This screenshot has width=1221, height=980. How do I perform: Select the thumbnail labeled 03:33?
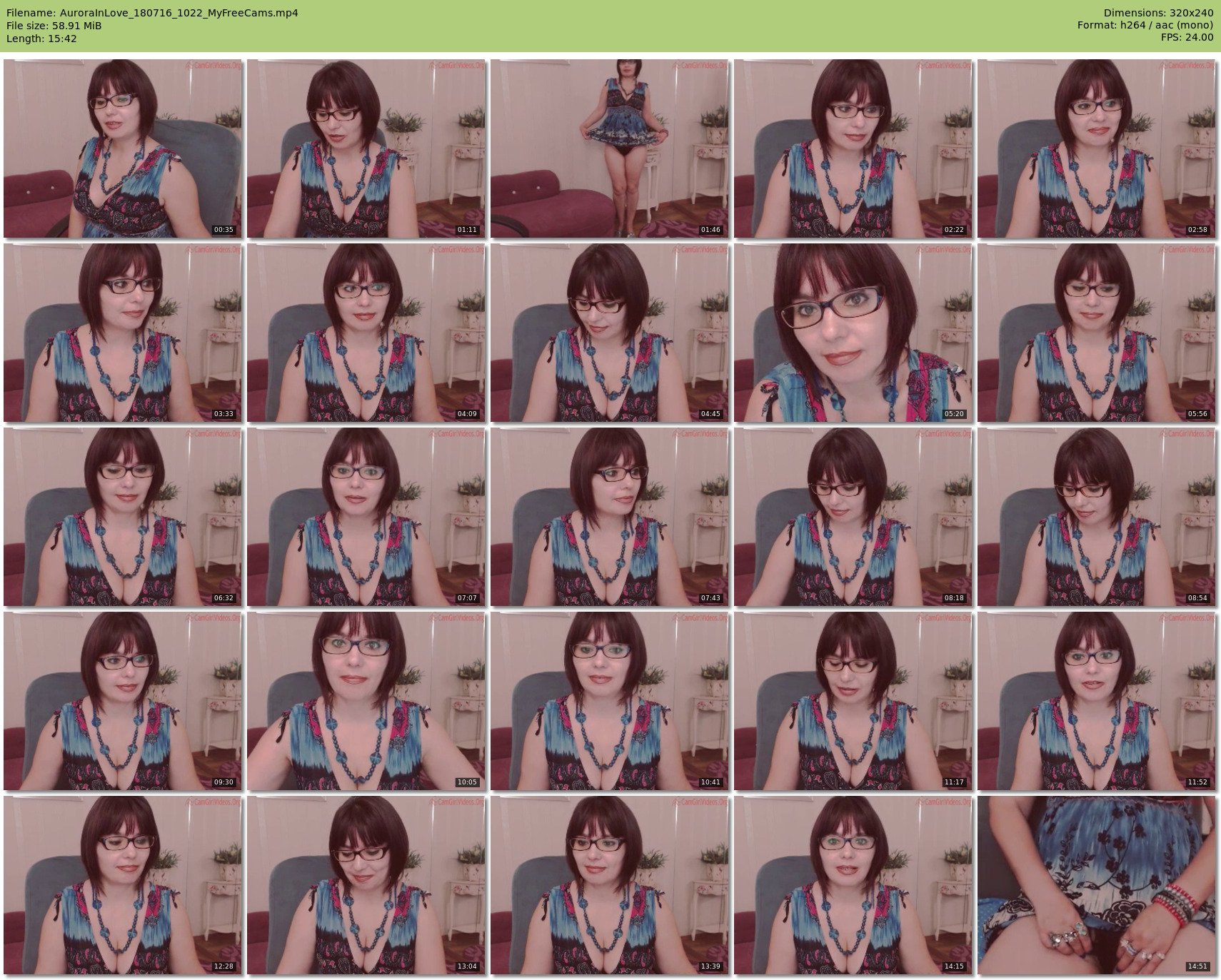tap(123, 333)
